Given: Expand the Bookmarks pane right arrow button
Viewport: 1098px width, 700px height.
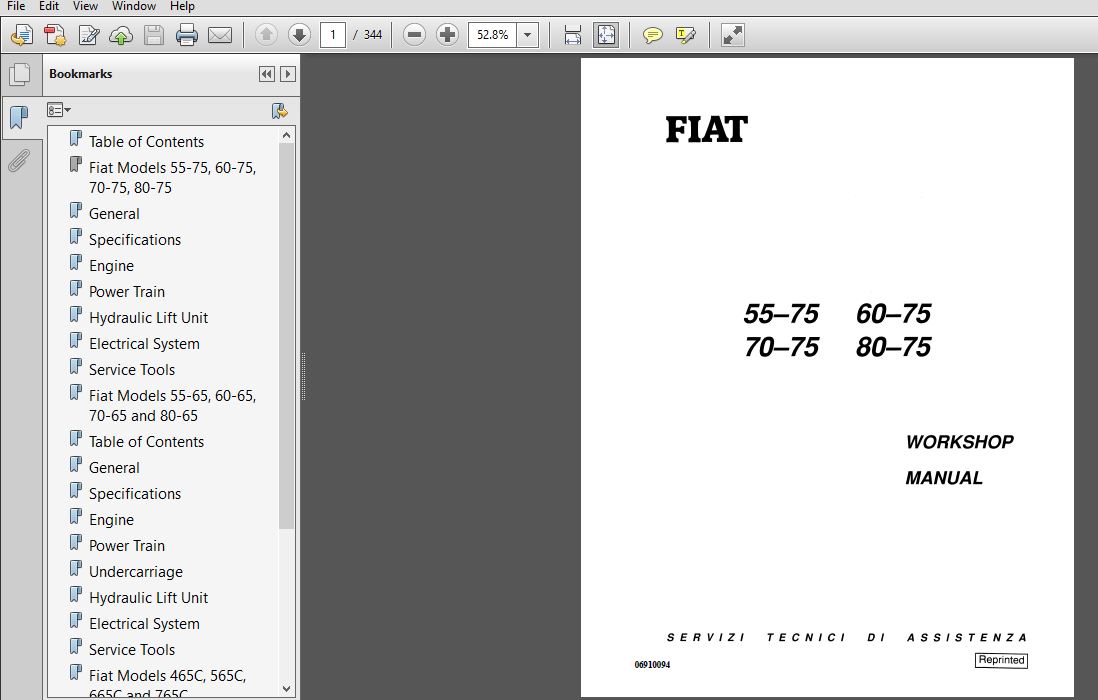Looking at the screenshot, I should click(288, 74).
